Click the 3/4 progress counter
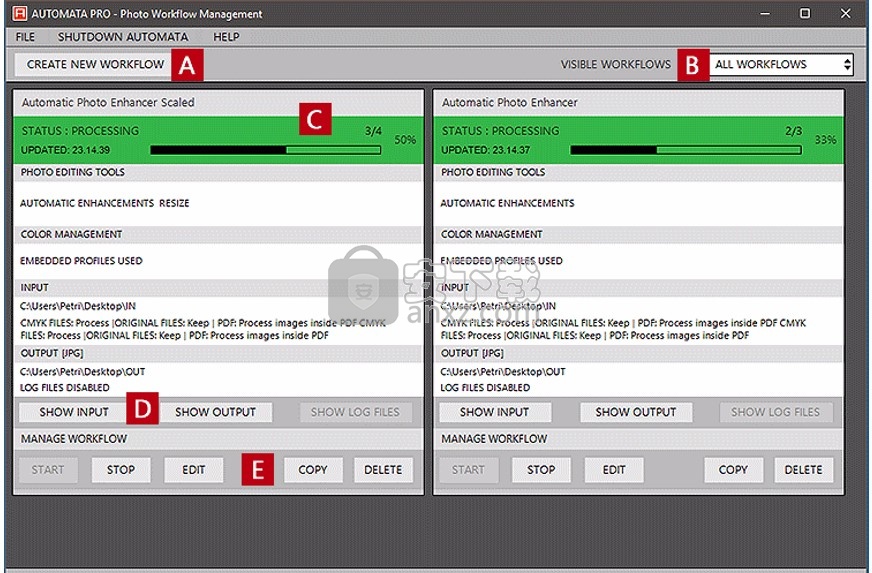Screen dimensions: 872x573 [x=373, y=131]
